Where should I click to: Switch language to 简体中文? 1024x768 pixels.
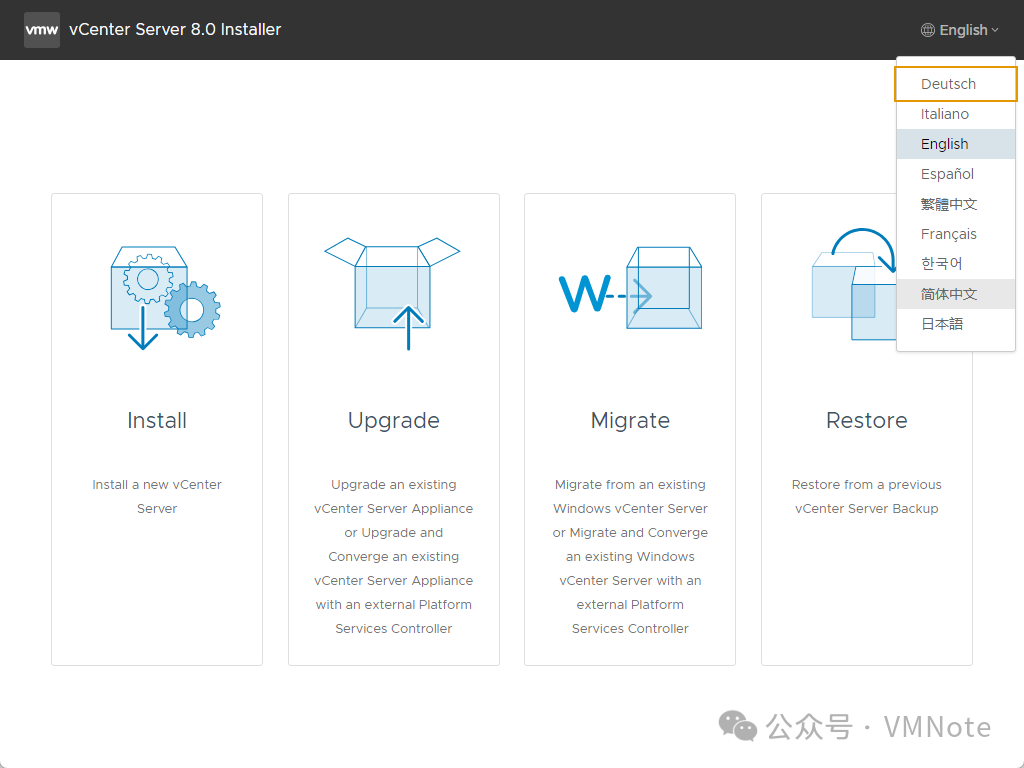[955, 294]
